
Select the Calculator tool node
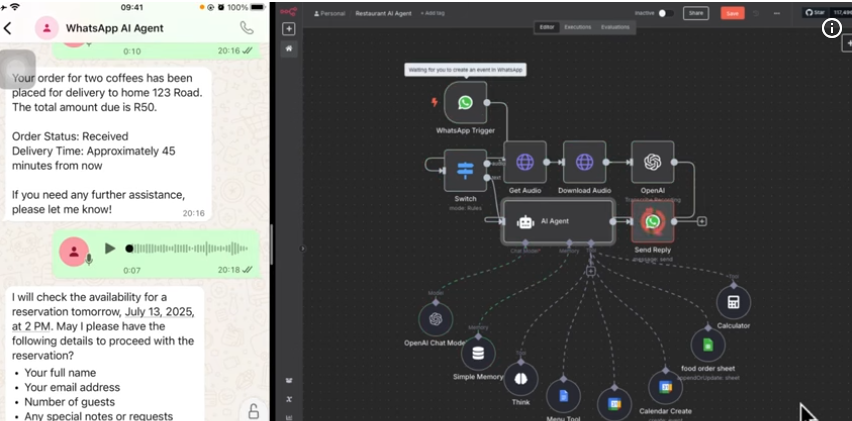(x=733, y=302)
